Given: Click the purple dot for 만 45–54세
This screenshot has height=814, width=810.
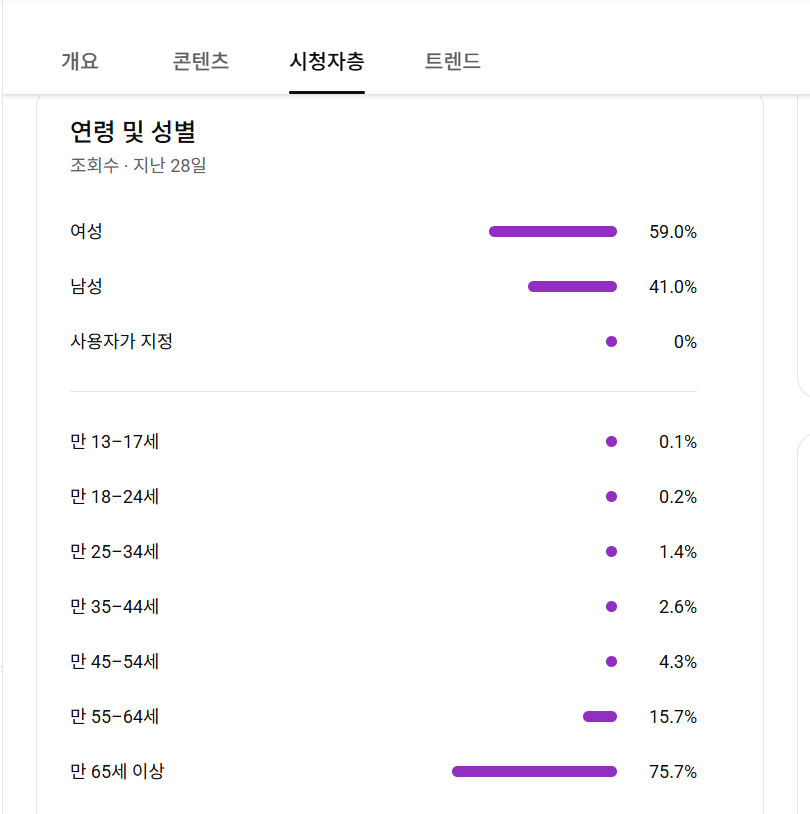Looking at the screenshot, I should coord(611,662).
